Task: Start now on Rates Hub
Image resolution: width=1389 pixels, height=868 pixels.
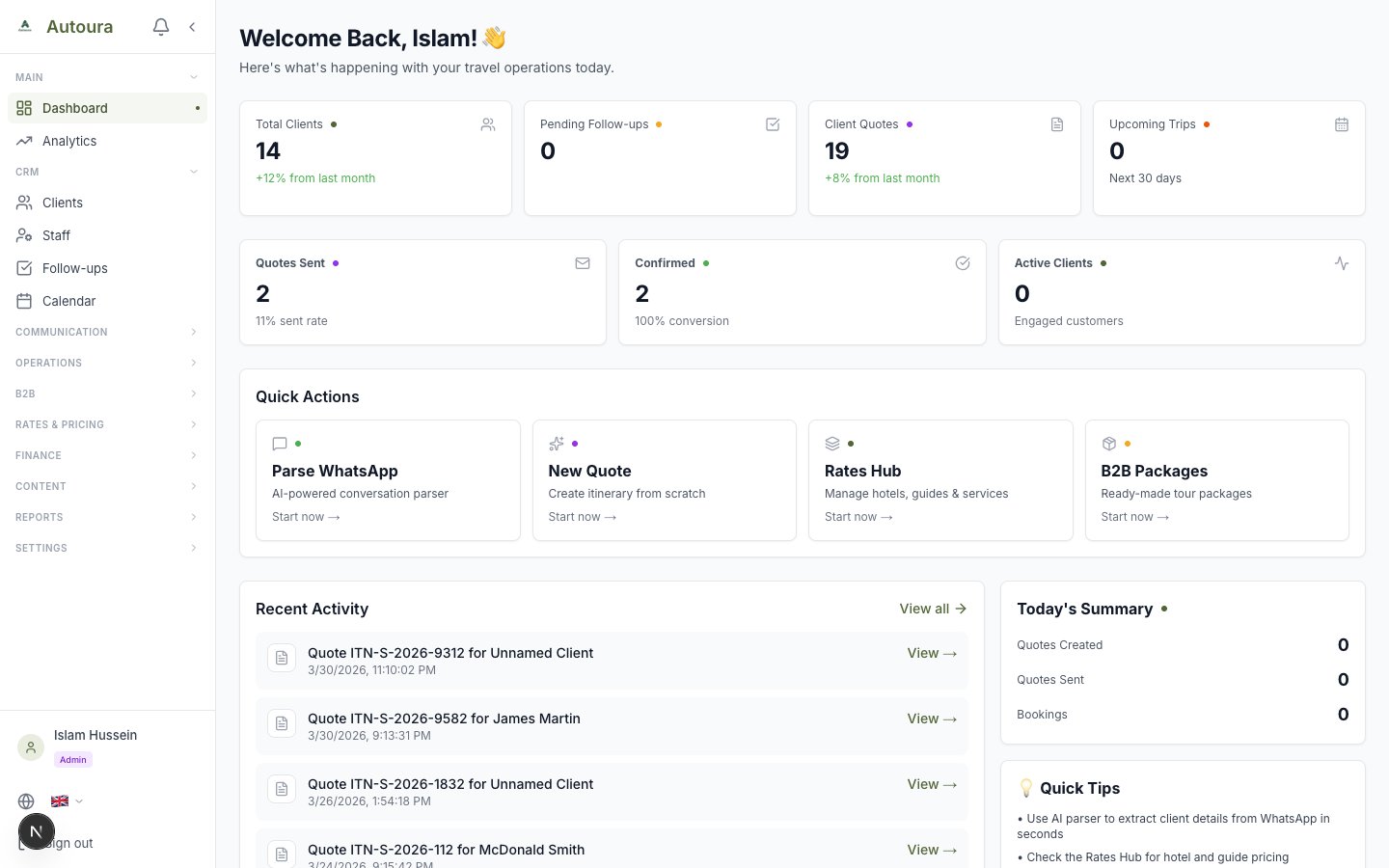Action: (x=858, y=517)
